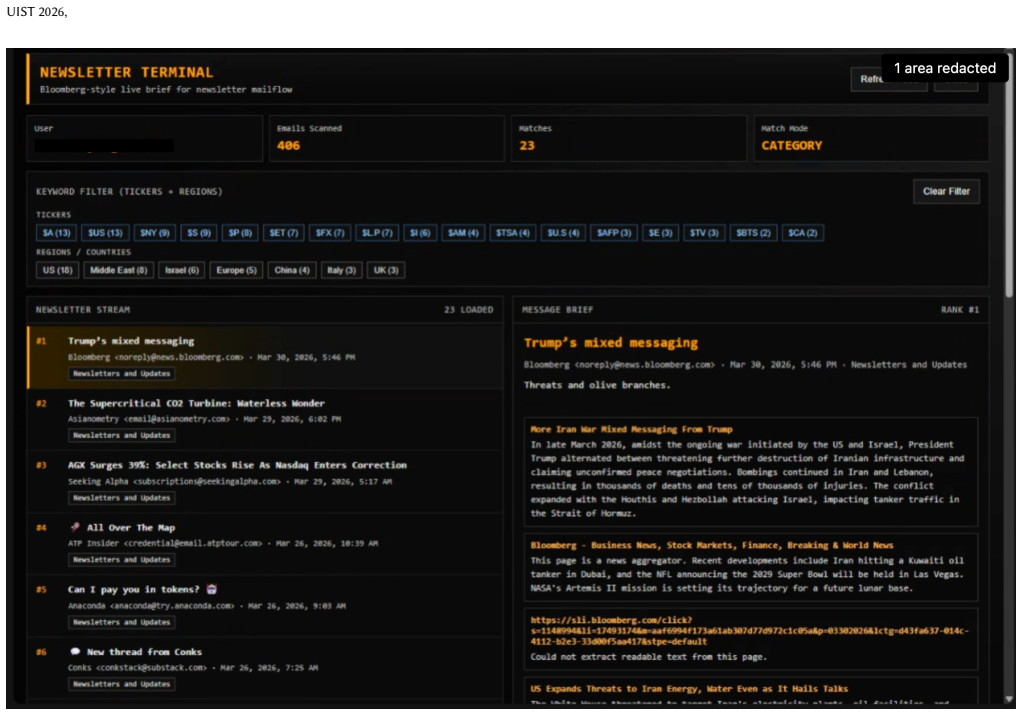This screenshot has width=1022, height=715.
Task: Click the $AFP (3) ticker chip
Action: [x=614, y=233]
